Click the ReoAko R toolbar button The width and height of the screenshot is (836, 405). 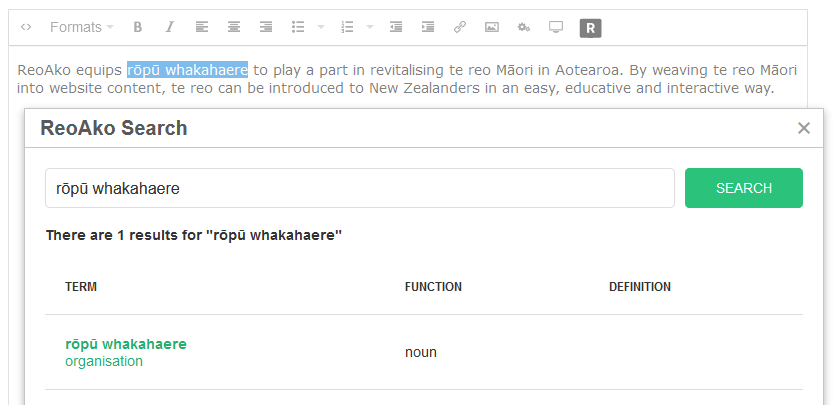coord(590,28)
